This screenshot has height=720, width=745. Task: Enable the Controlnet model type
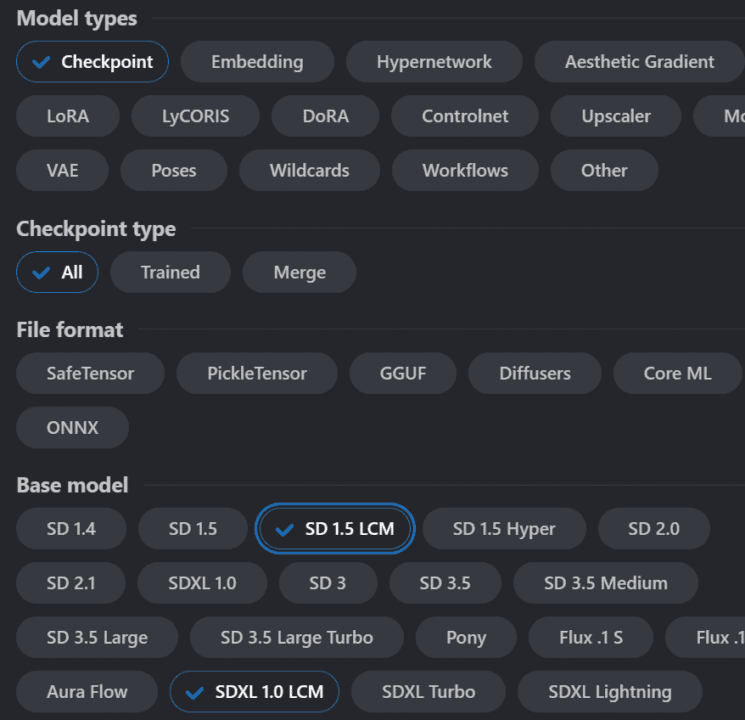(465, 116)
